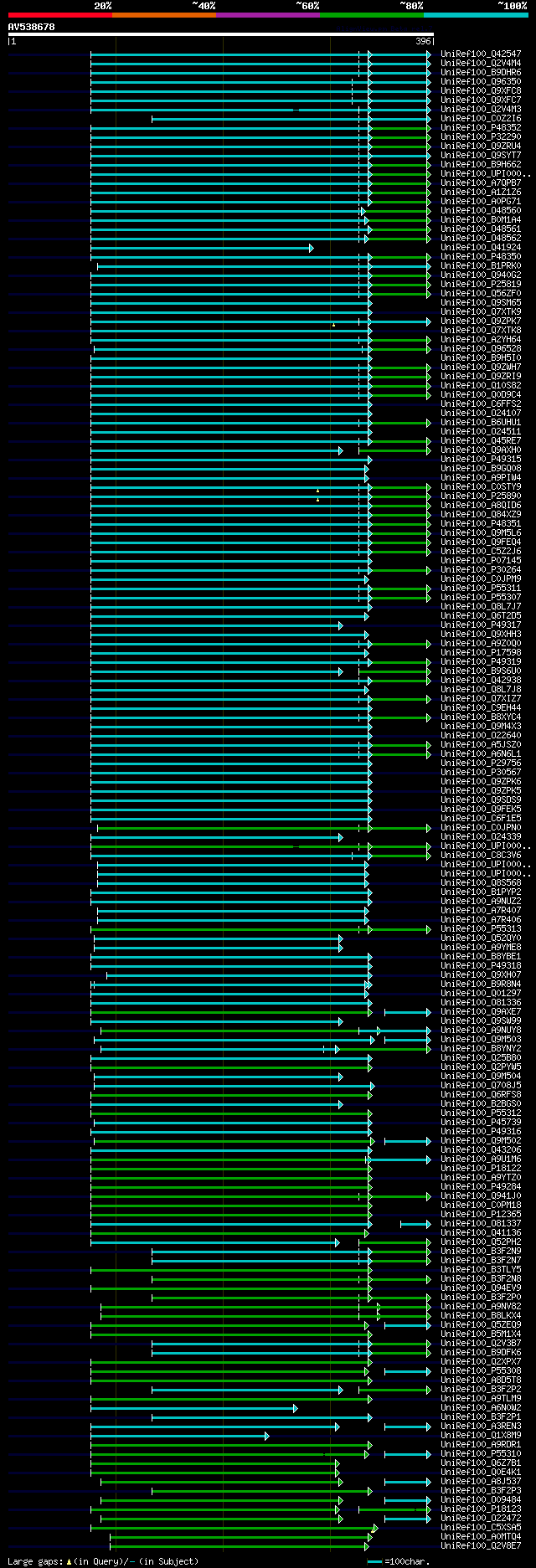Click the UniRef100_C0Z2I6 hit label
Viewport: 536px width, 1568px height.
(481, 118)
